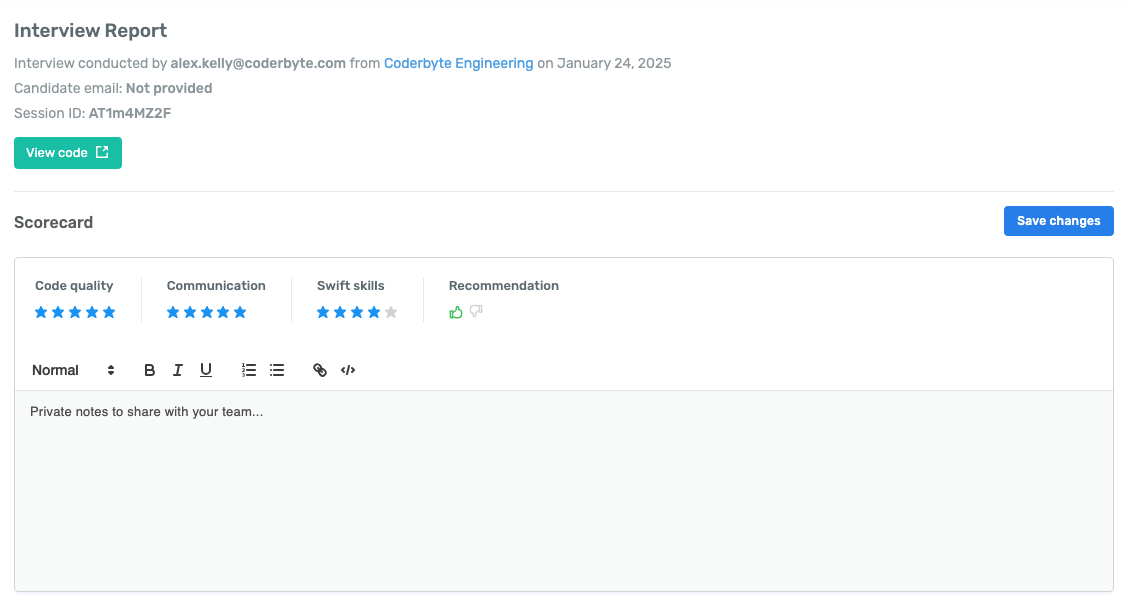Toggle bold formatting in notes editor
The width and height of the screenshot is (1128, 608).
pos(150,371)
